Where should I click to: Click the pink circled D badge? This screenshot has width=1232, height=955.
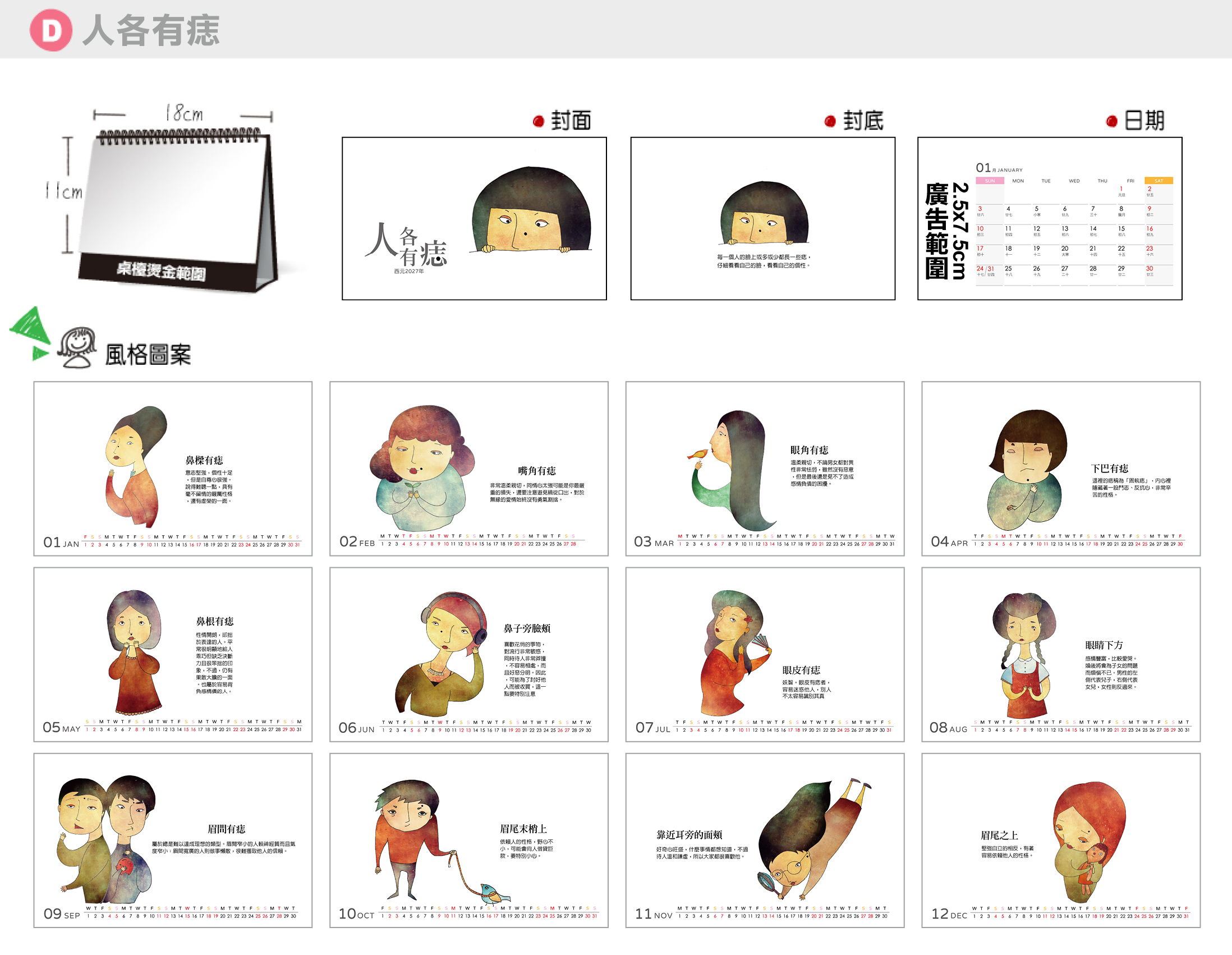tap(50, 30)
